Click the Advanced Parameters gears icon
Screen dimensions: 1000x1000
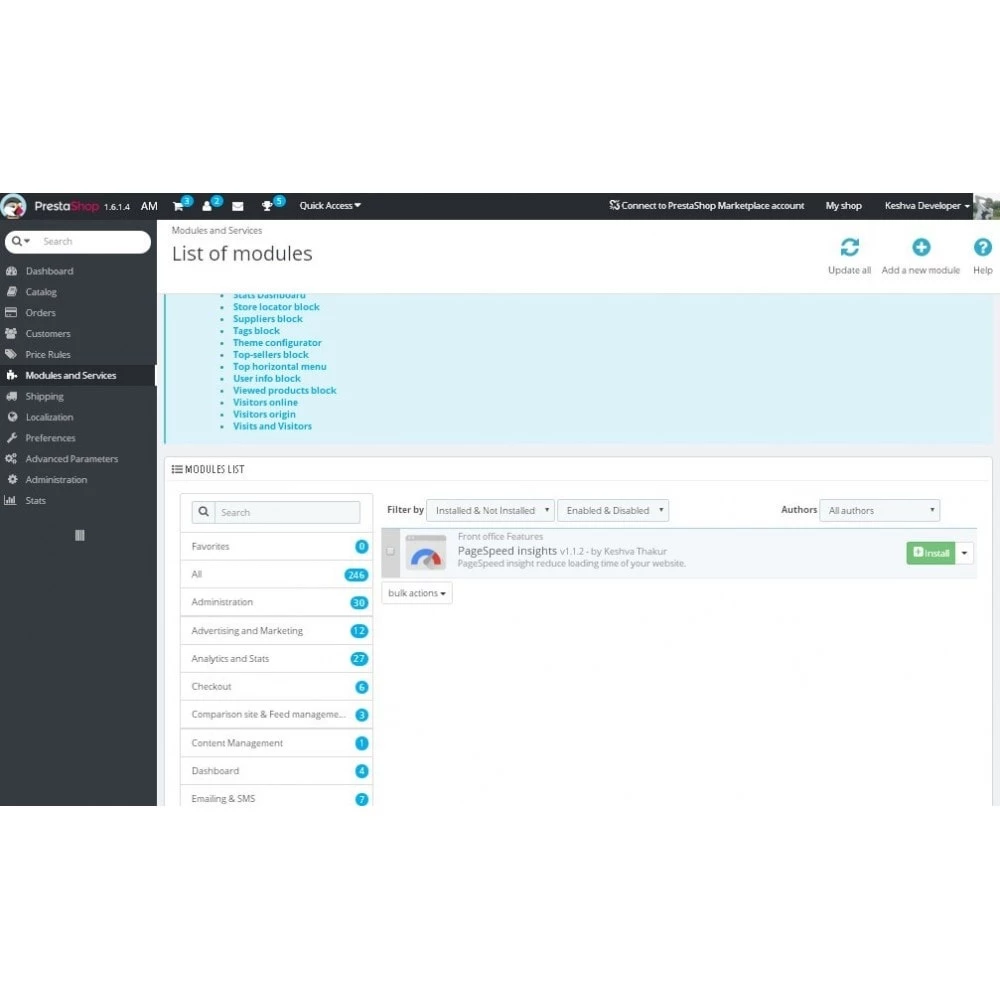pyautogui.click(x=11, y=459)
